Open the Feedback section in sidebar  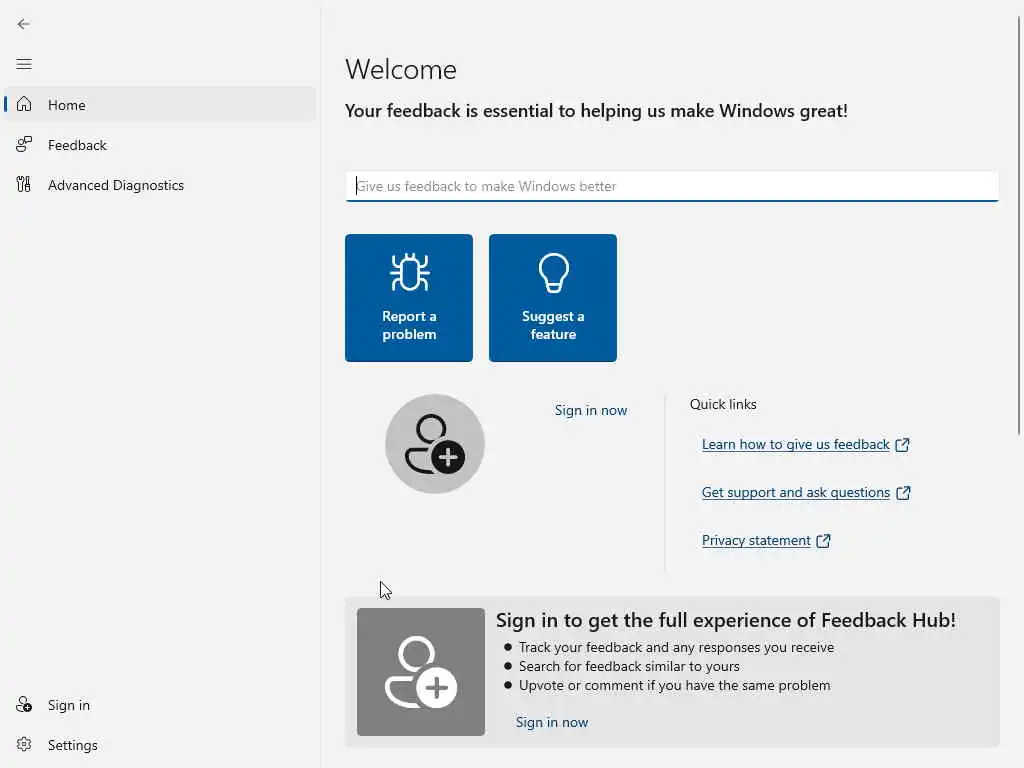(77, 145)
